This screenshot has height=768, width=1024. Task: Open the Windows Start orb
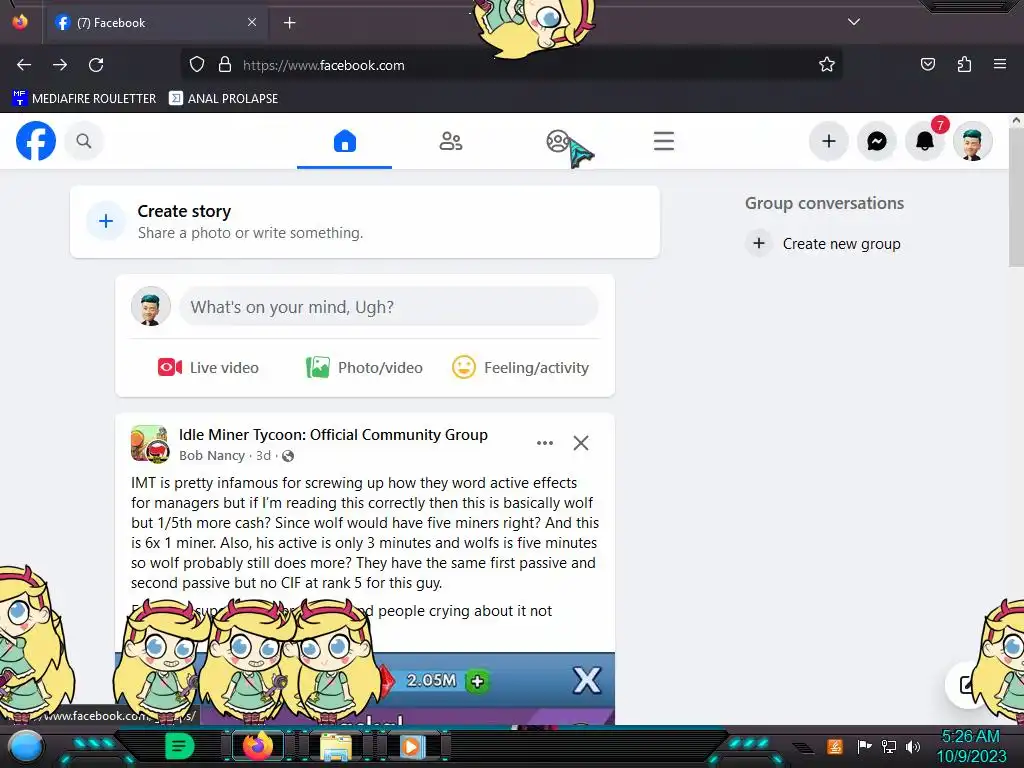coord(25,747)
